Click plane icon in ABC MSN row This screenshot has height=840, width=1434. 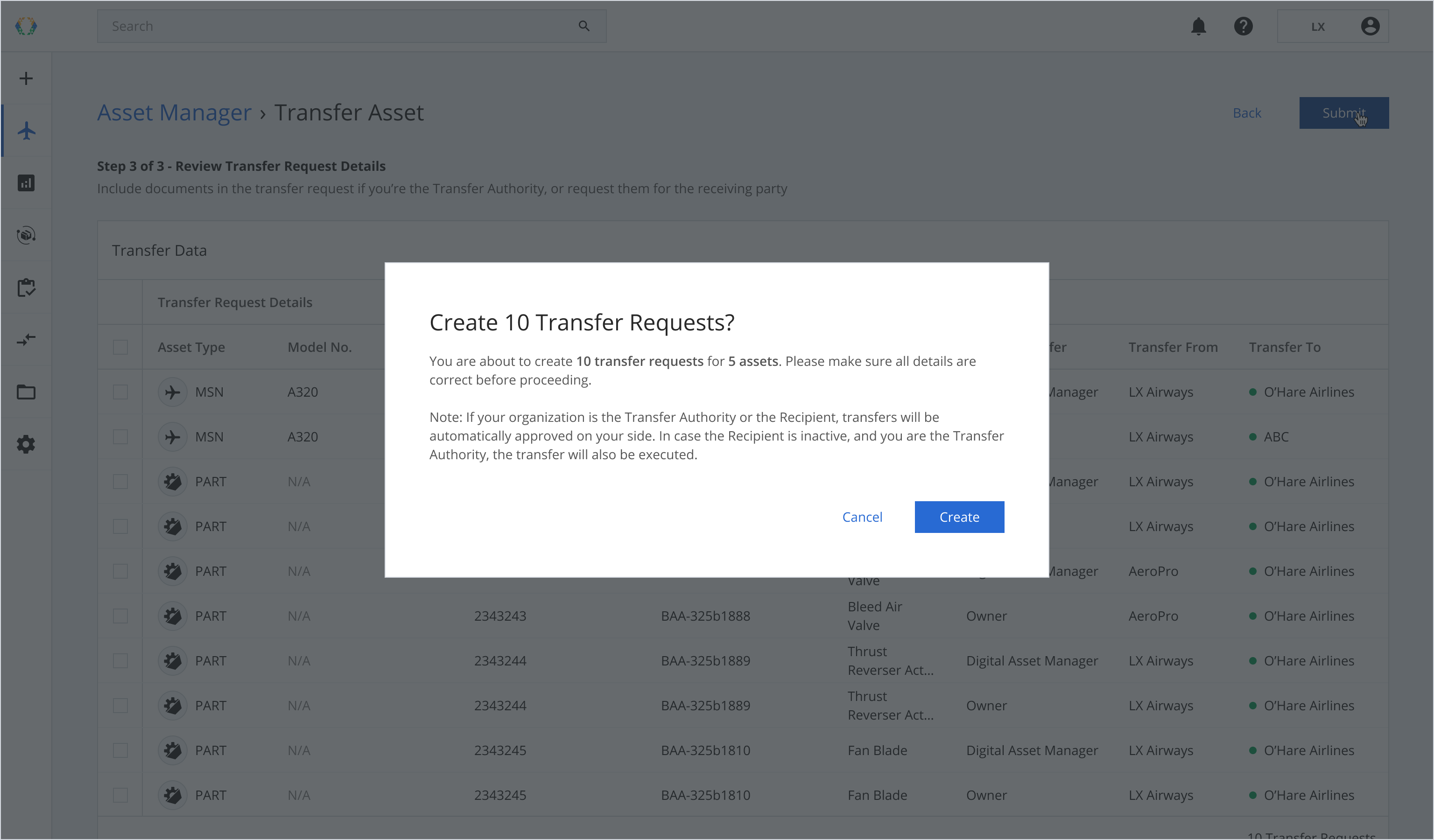[x=172, y=437]
